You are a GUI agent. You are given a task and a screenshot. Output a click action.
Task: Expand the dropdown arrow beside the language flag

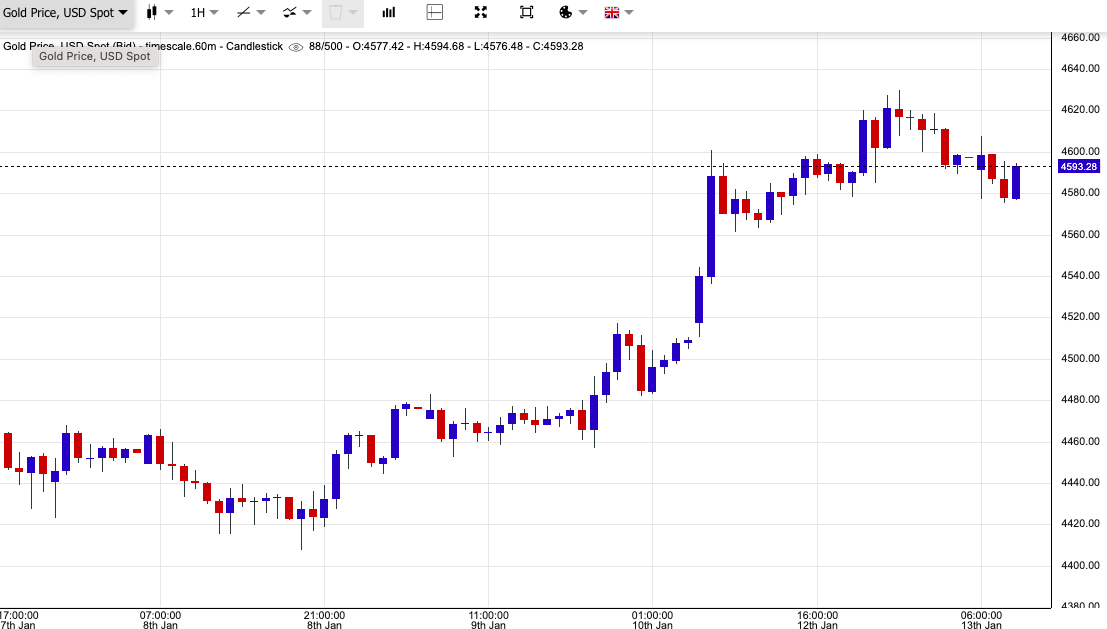[x=630, y=12]
